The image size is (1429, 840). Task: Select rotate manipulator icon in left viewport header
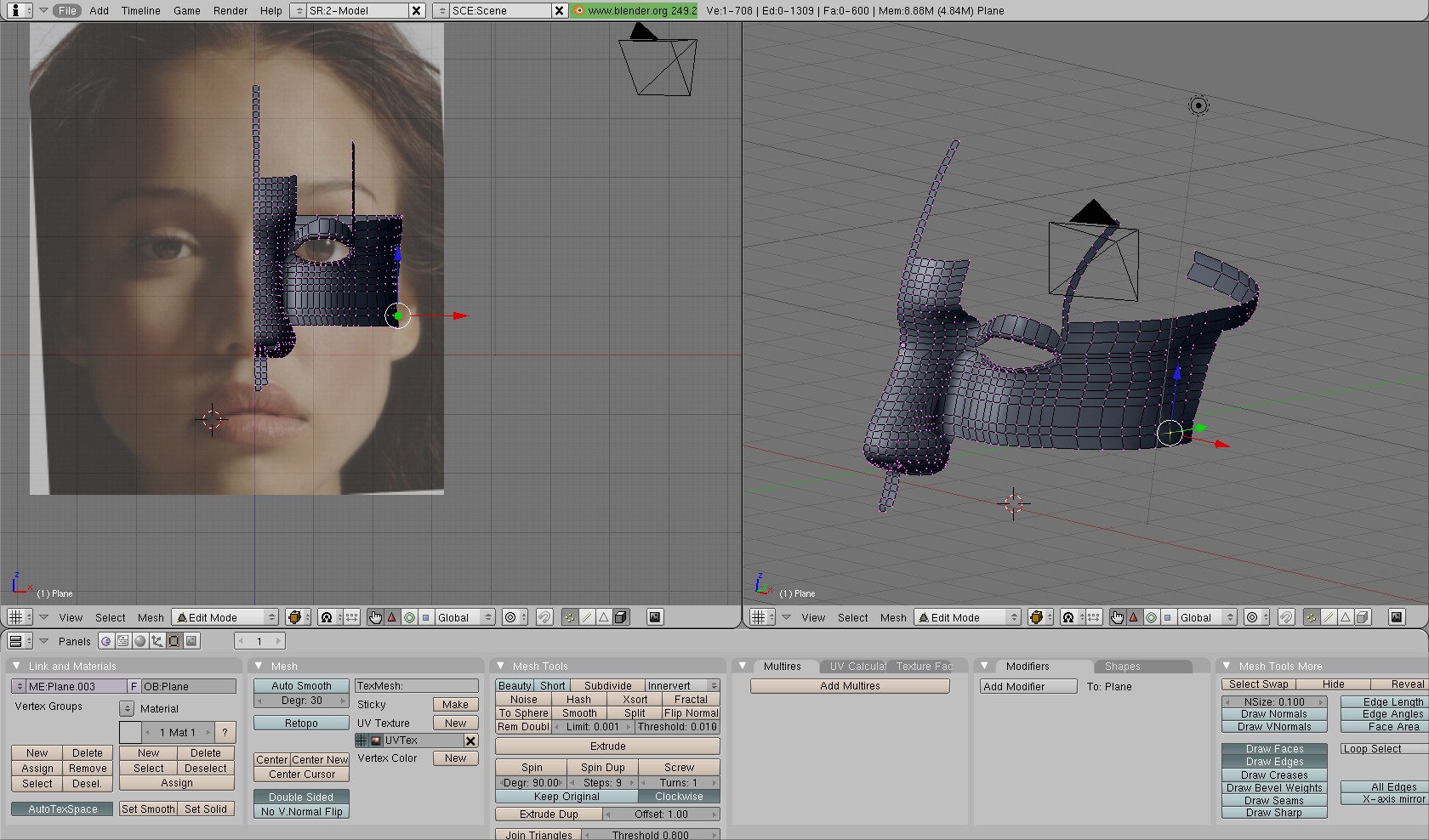coord(409,617)
